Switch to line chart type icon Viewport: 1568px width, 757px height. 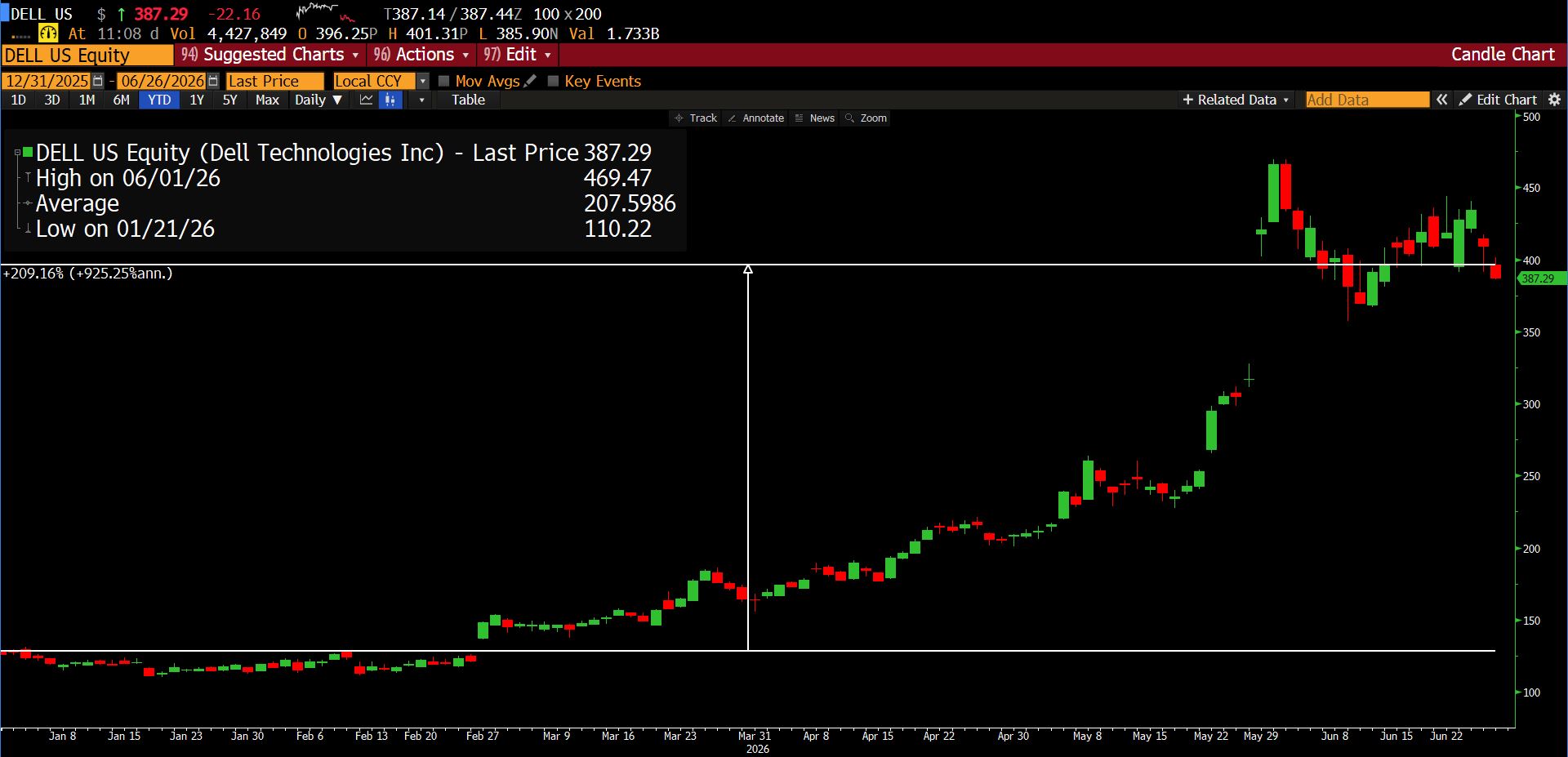tap(367, 100)
